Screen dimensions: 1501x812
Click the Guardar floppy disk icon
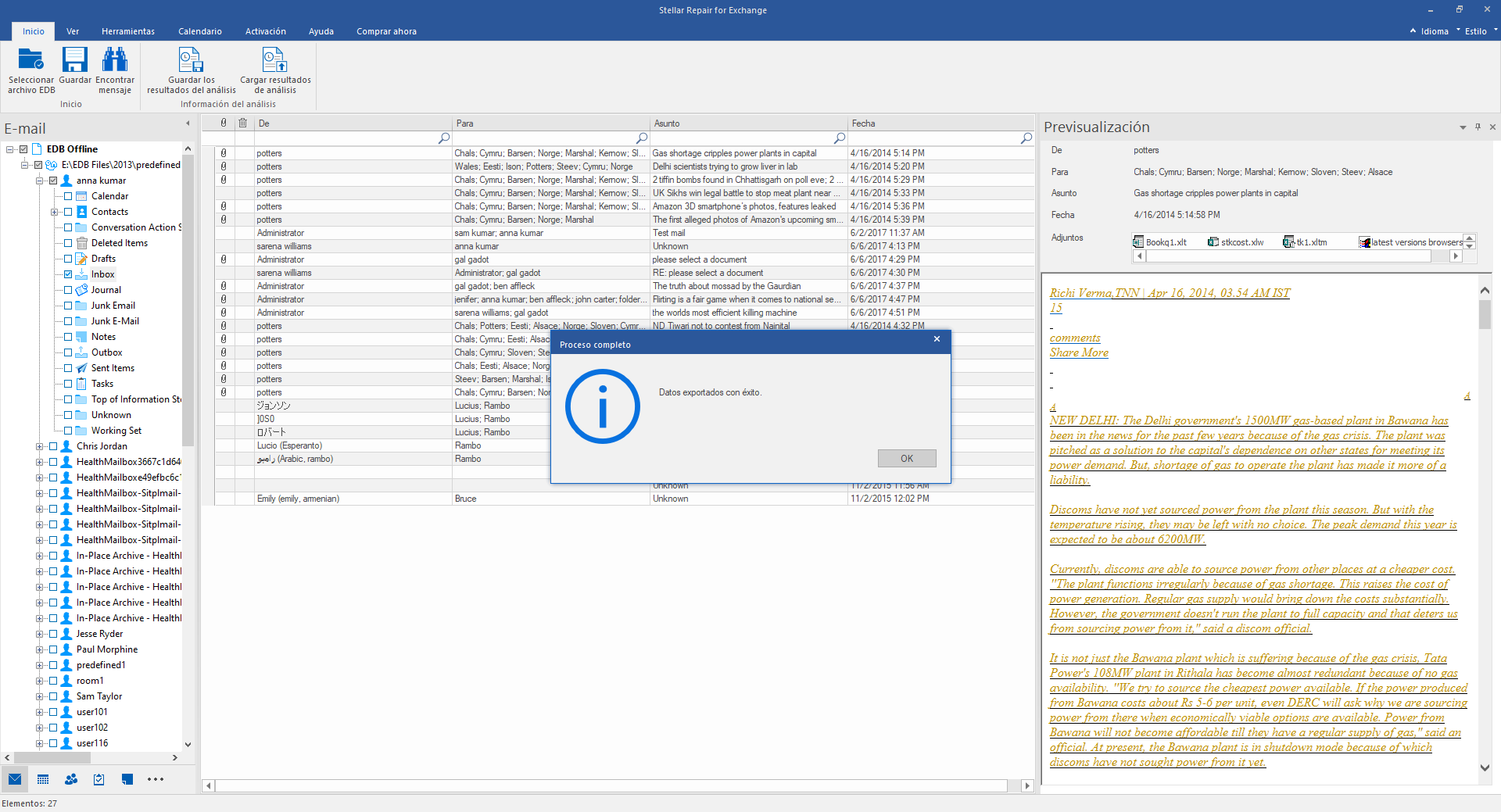75,59
